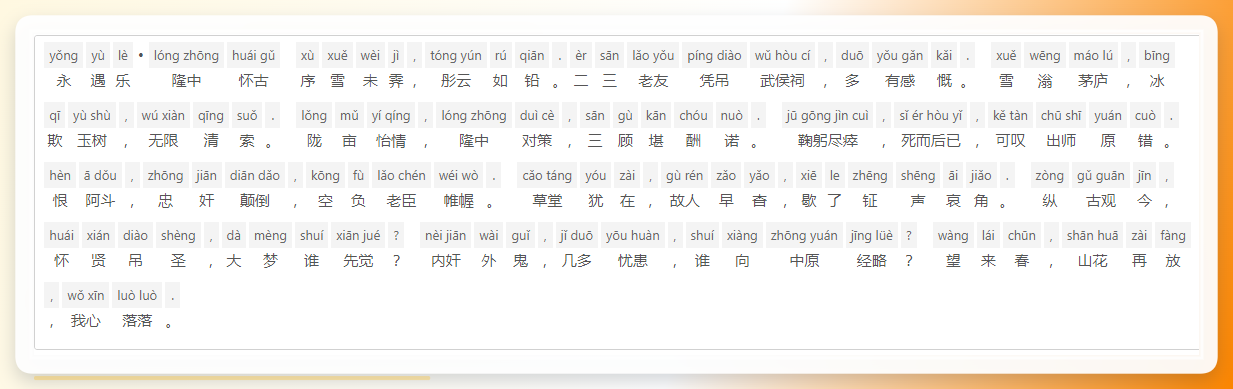Select the pinyin "wèi jì"
Screen dimensions: 1233x389
coord(379,55)
